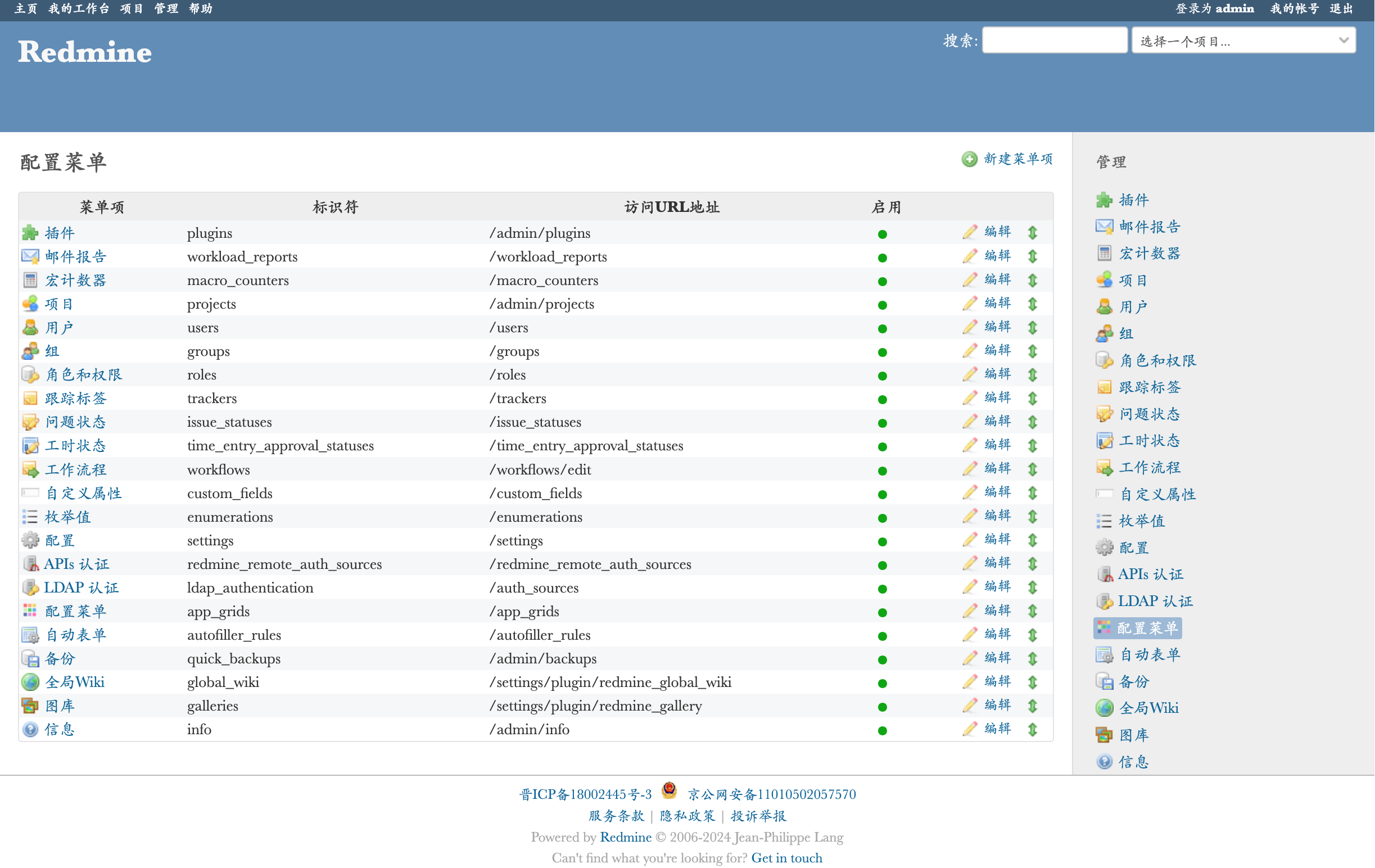Open the 编辑 link for settings row

point(997,539)
